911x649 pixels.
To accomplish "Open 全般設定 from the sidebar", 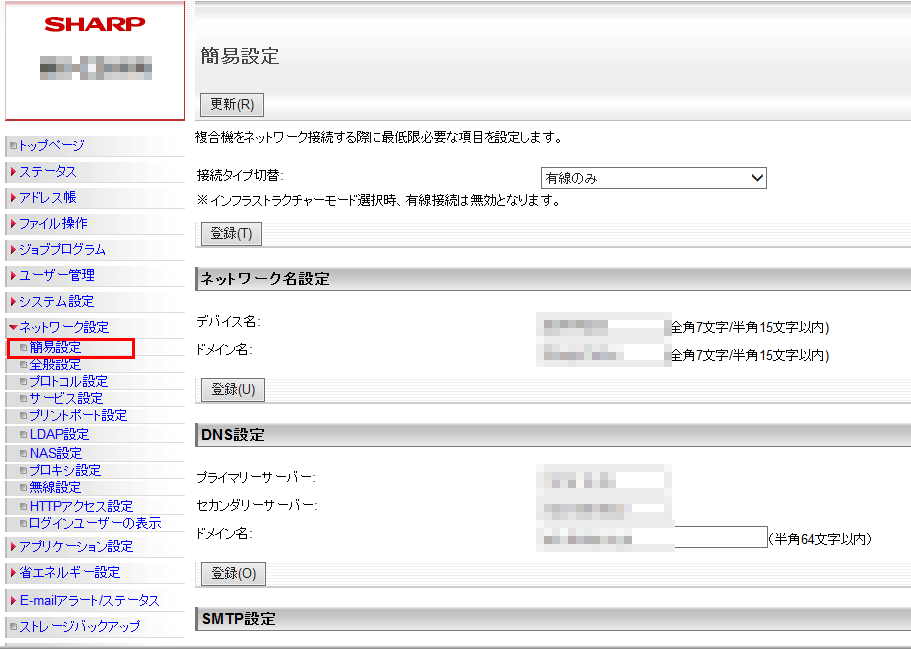I will pyautogui.click(x=55, y=364).
